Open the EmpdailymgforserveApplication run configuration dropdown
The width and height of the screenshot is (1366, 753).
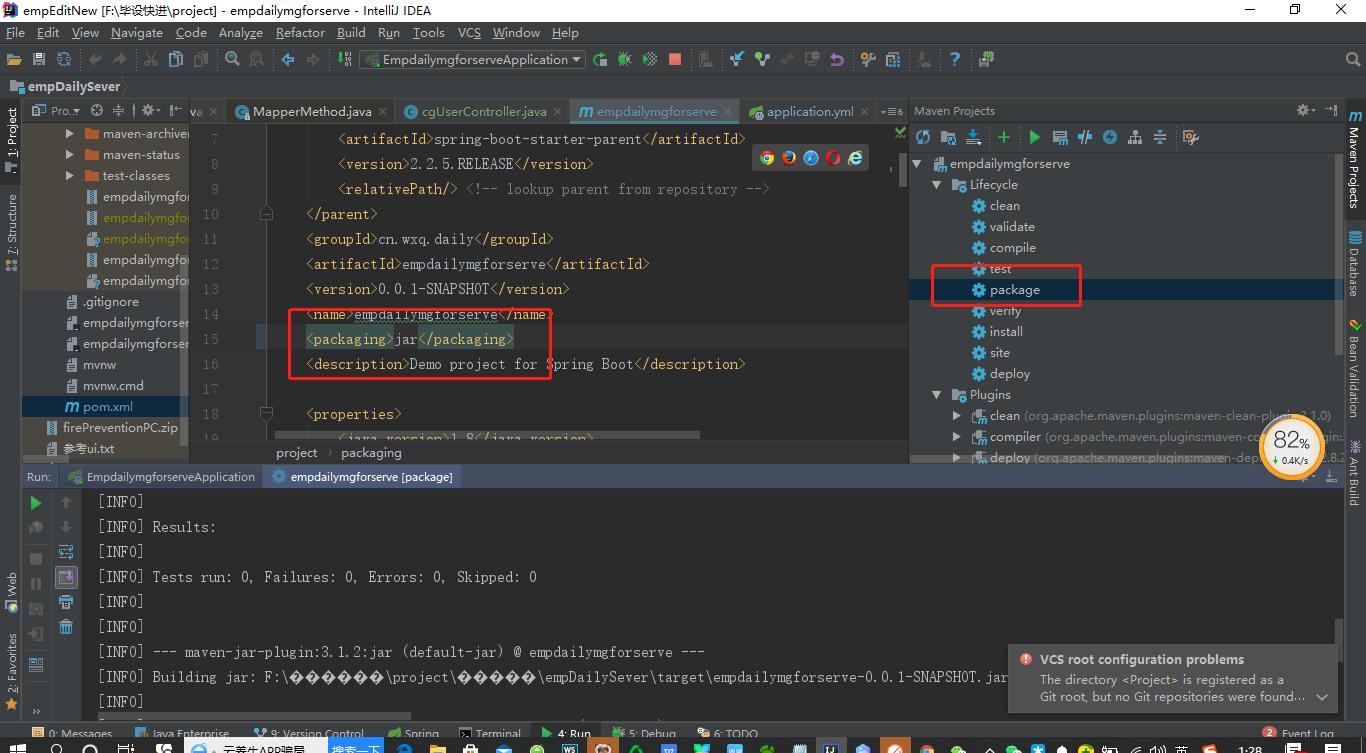click(x=471, y=60)
